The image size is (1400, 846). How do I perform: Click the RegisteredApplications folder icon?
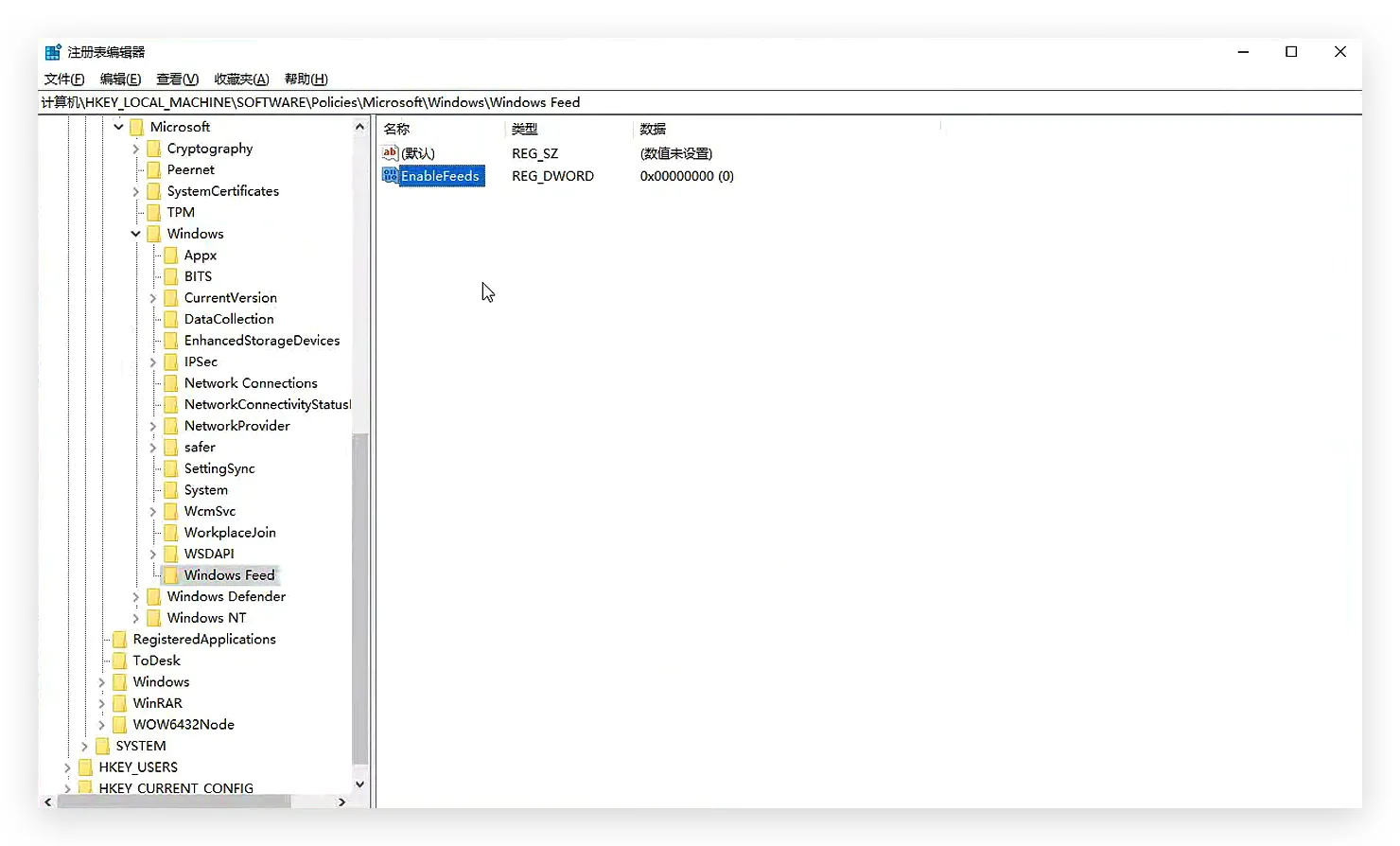point(119,640)
